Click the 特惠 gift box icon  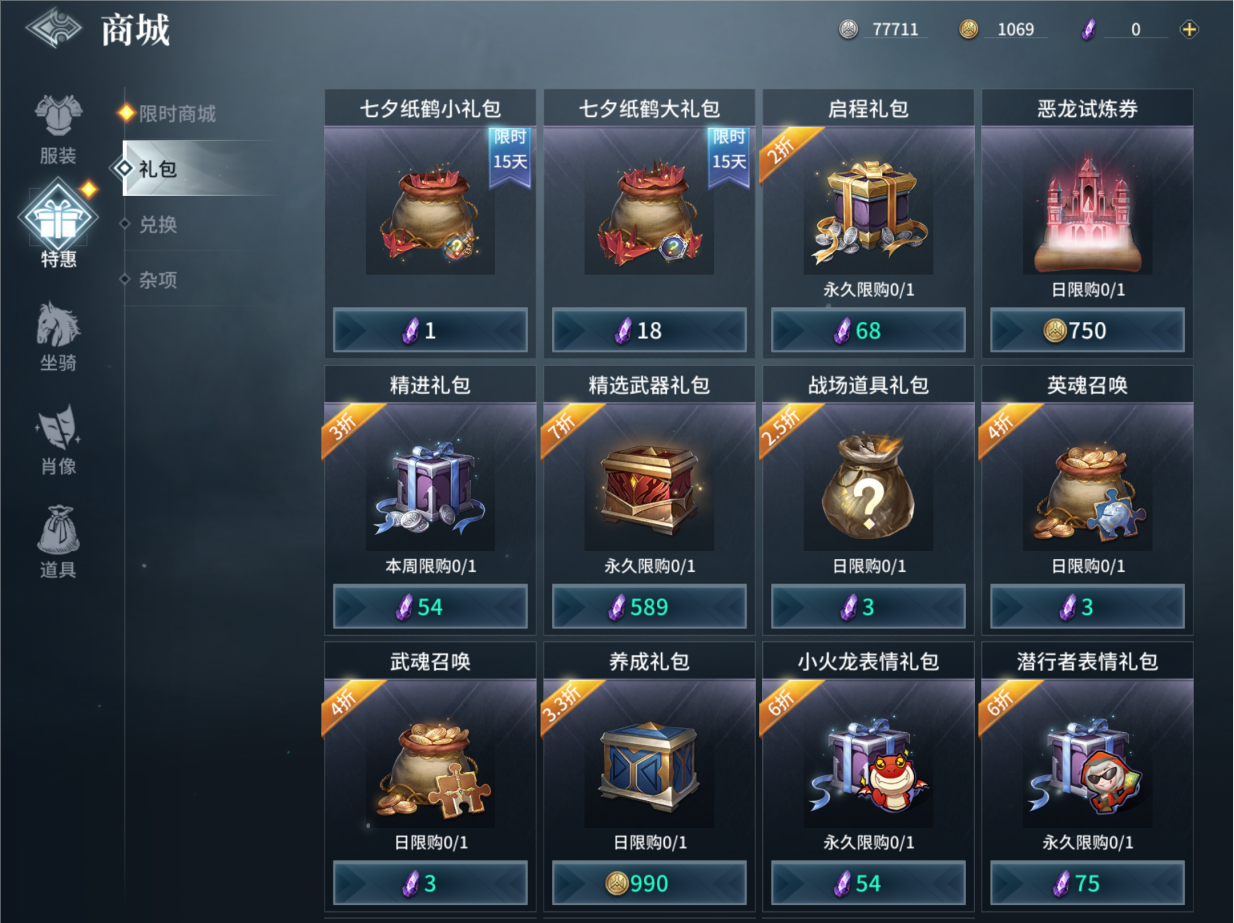[x=57, y=215]
